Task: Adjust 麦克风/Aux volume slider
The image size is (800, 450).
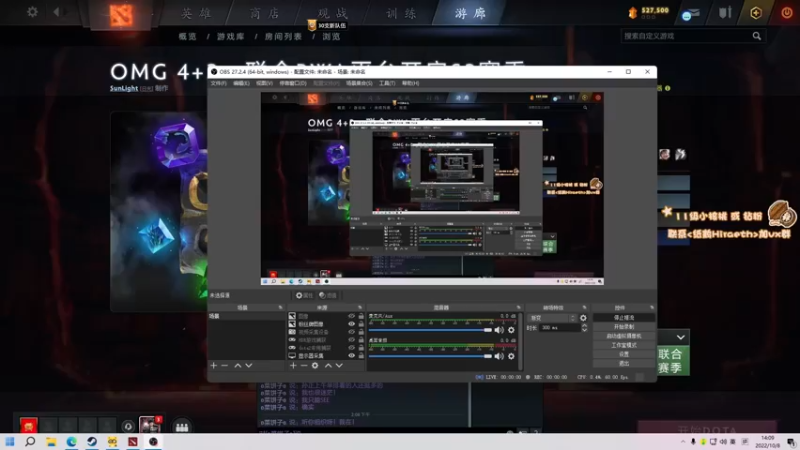Action: point(430,330)
